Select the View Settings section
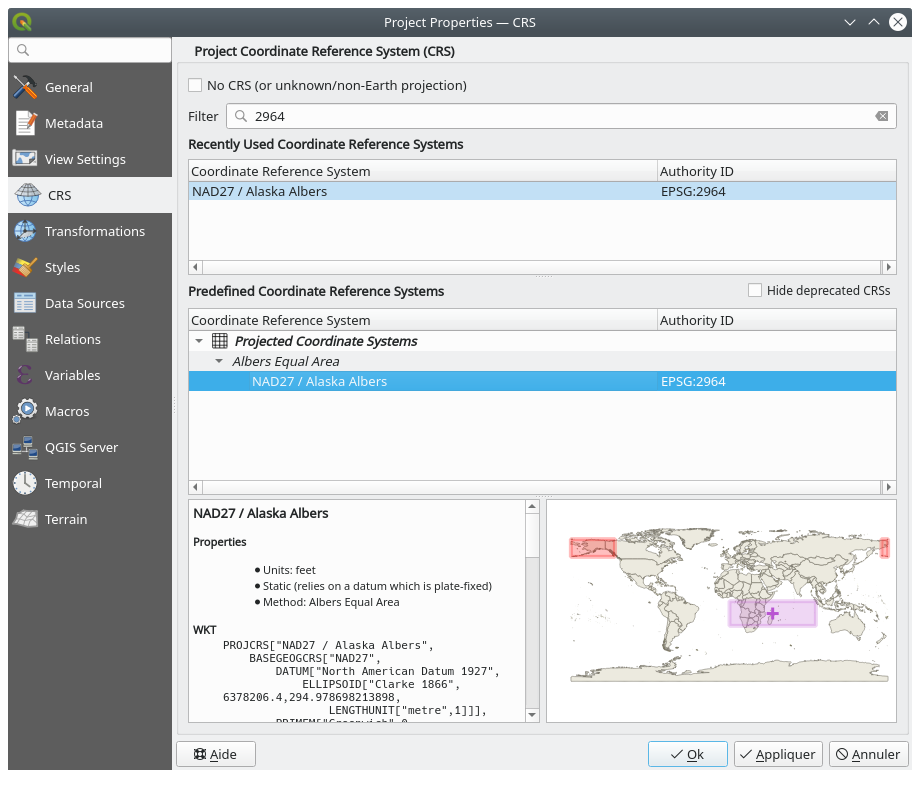 (x=86, y=159)
